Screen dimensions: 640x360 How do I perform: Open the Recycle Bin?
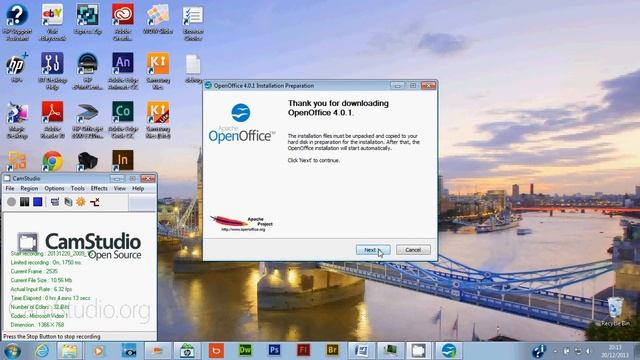tap(615, 311)
